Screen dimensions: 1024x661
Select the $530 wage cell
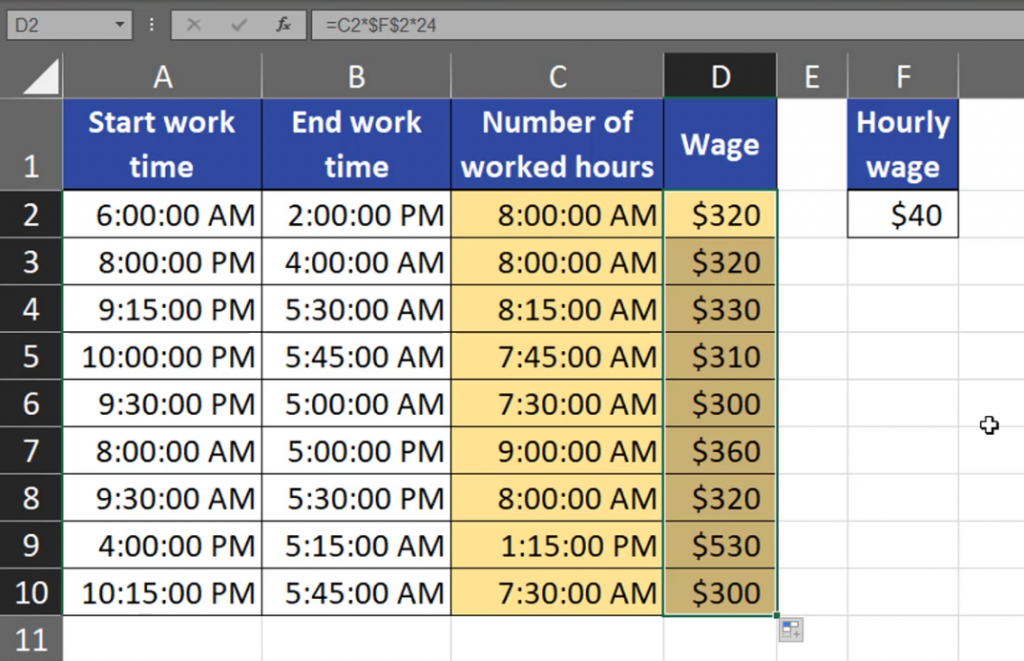tap(719, 546)
